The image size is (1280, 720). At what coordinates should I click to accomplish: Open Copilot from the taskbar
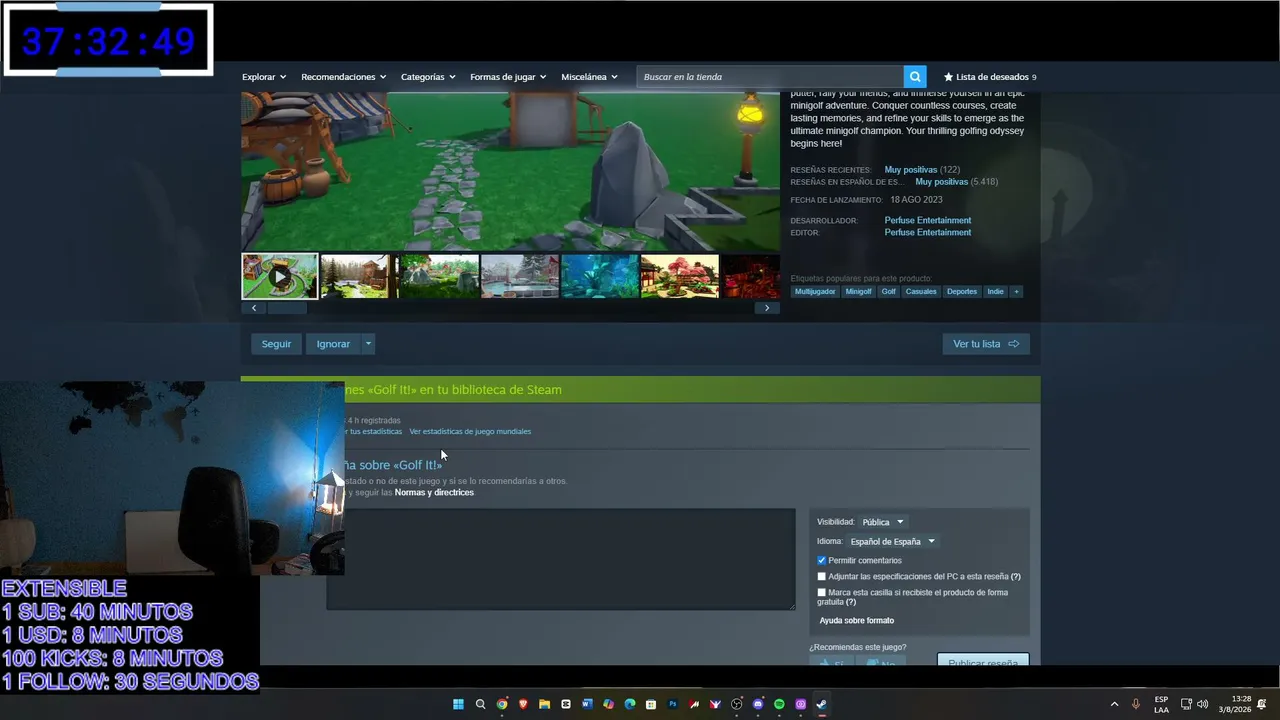(x=608, y=704)
